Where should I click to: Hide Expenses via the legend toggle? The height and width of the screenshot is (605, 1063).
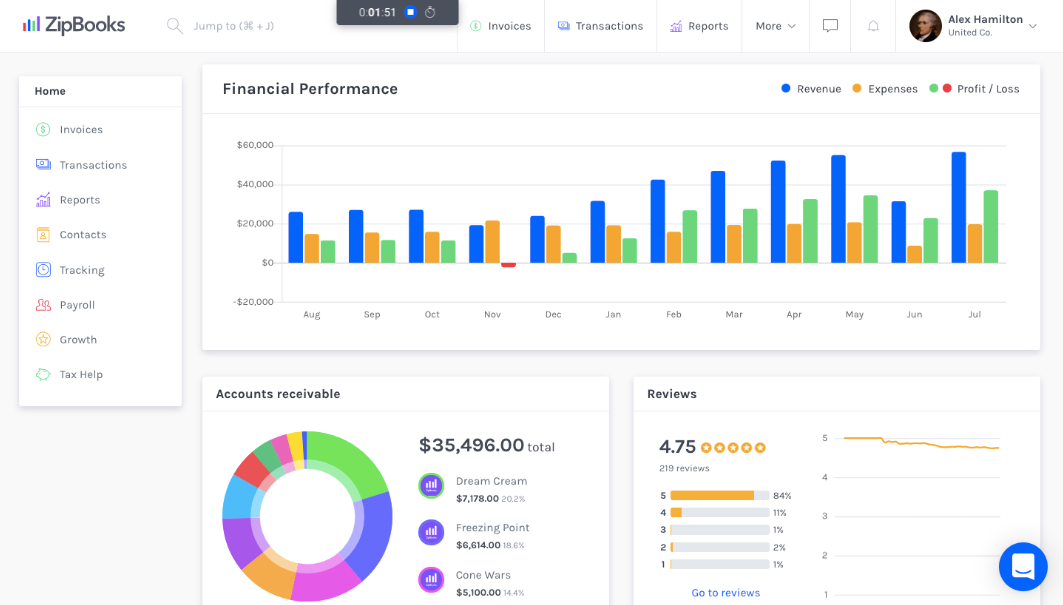coord(884,88)
